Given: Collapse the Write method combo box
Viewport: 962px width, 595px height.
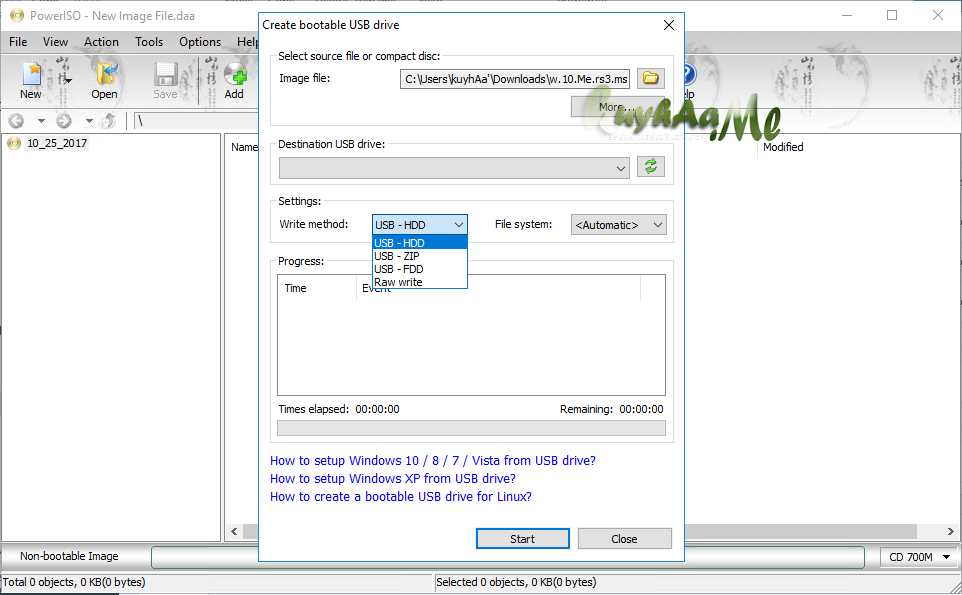Looking at the screenshot, I should [x=420, y=225].
